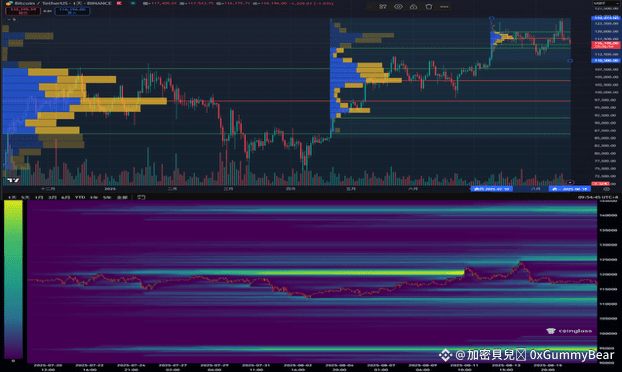Open the go-to-date calendar icon
Viewport: 622px width, 372px height.
(x=141, y=197)
